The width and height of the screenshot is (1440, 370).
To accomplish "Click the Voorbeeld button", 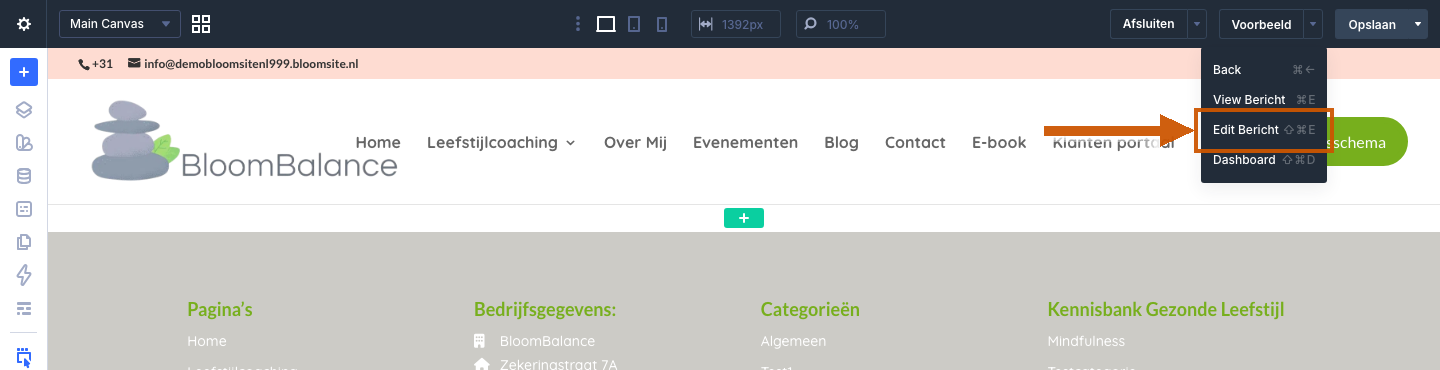I will (1261, 24).
